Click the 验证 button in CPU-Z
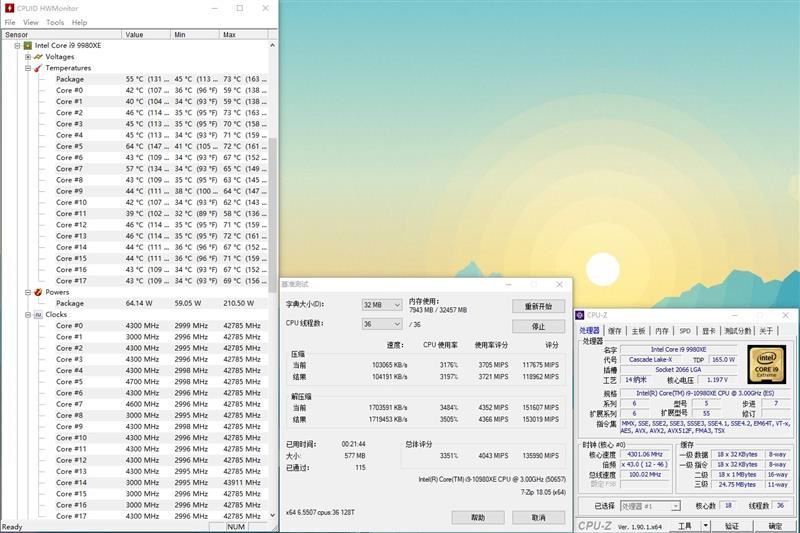 coord(732,525)
